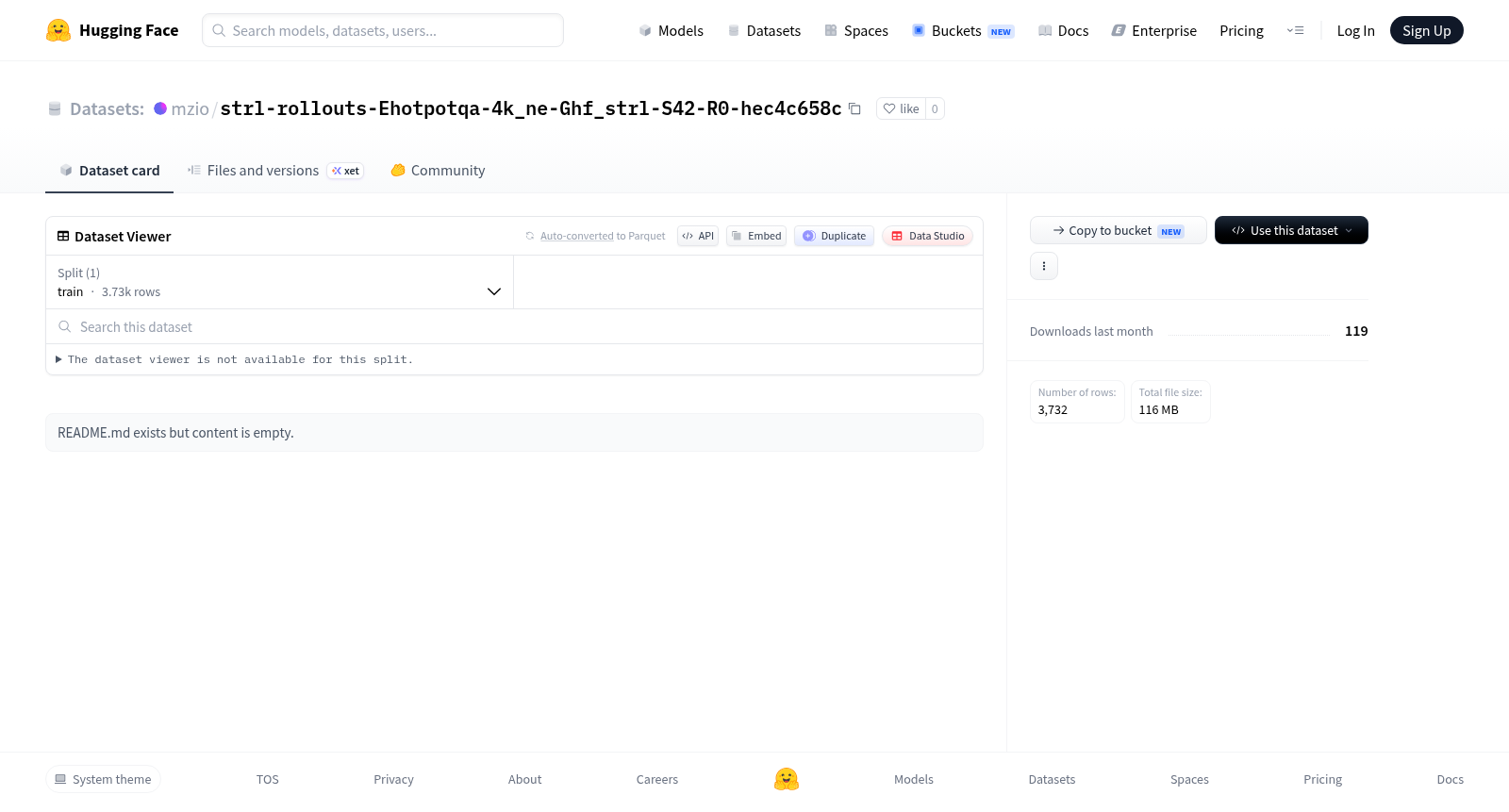Viewport: 1509px width, 812px height.
Task: Open the navigation overflow menu icon
Action: (x=1296, y=30)
